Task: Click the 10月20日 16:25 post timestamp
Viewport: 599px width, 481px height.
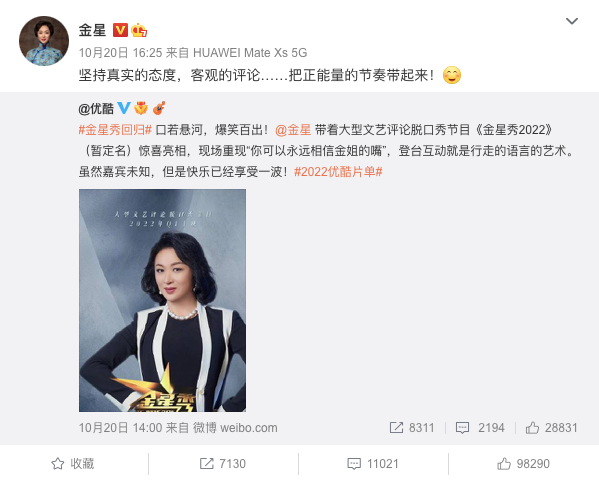Action: coord(120,52)
